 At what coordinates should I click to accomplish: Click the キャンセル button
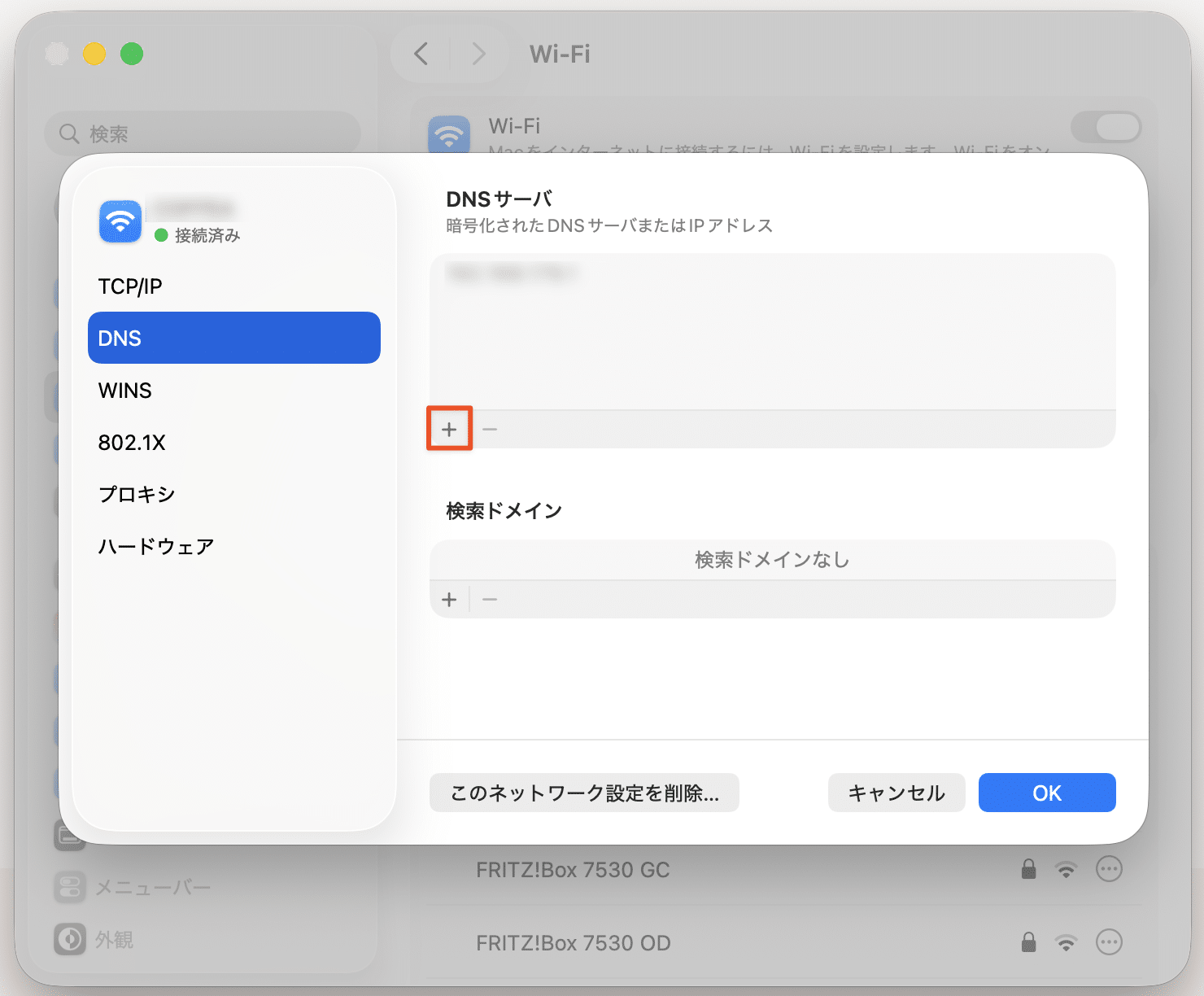pos(896,793)
